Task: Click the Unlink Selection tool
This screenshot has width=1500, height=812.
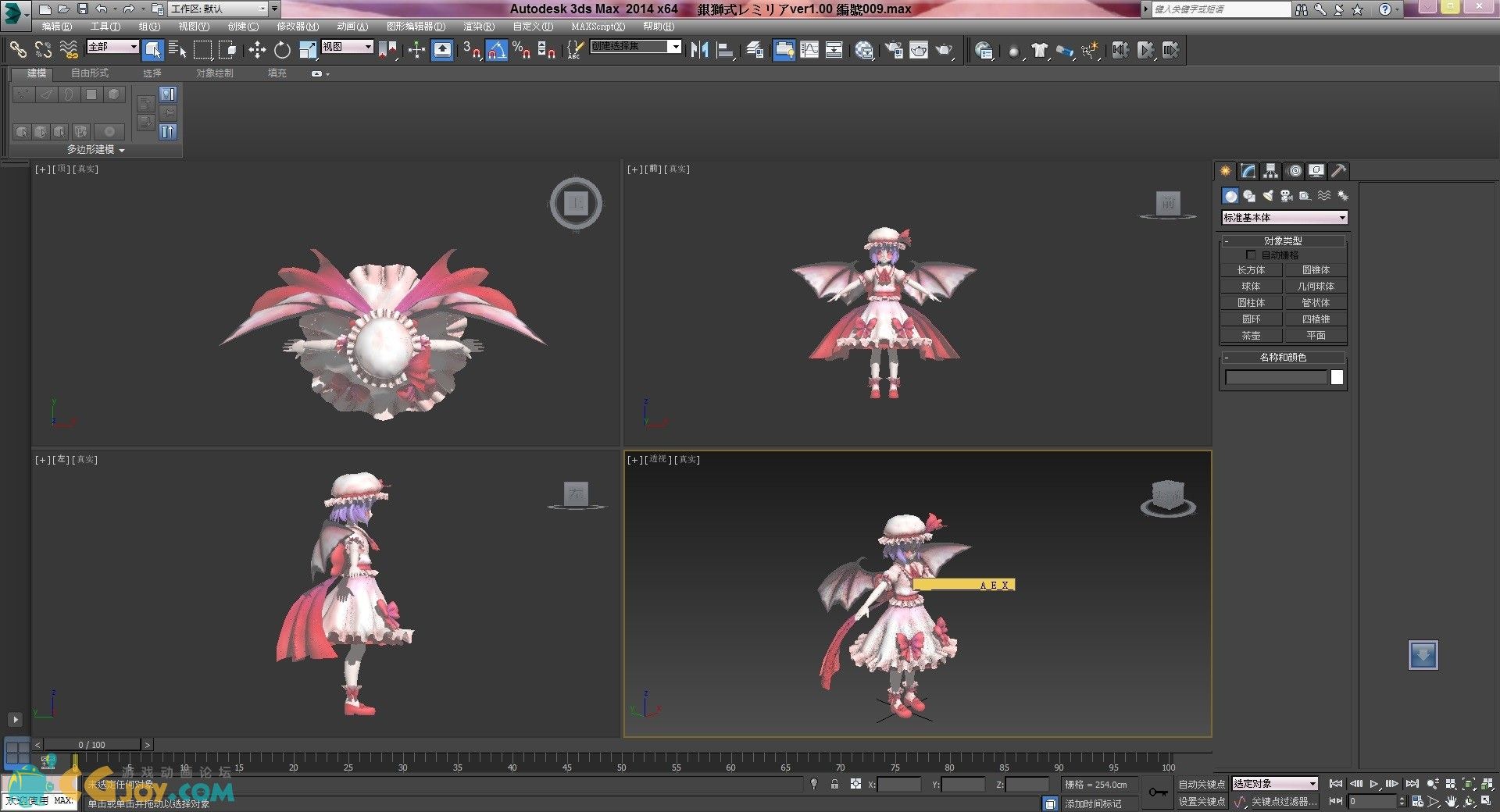Action: pyautogui.click(x=43, y=50)
